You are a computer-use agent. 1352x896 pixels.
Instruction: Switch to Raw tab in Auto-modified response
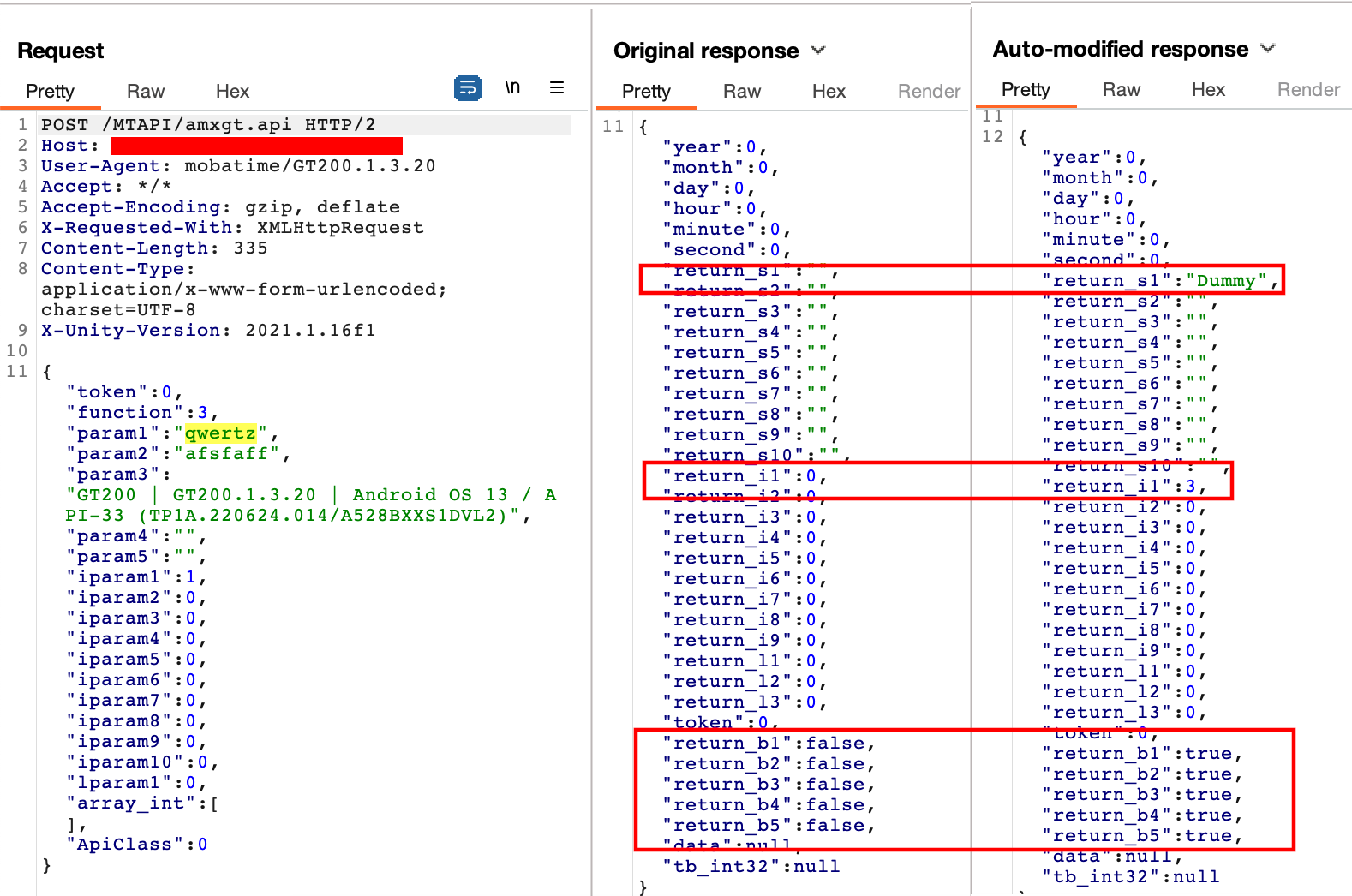tap(1122, 89)
